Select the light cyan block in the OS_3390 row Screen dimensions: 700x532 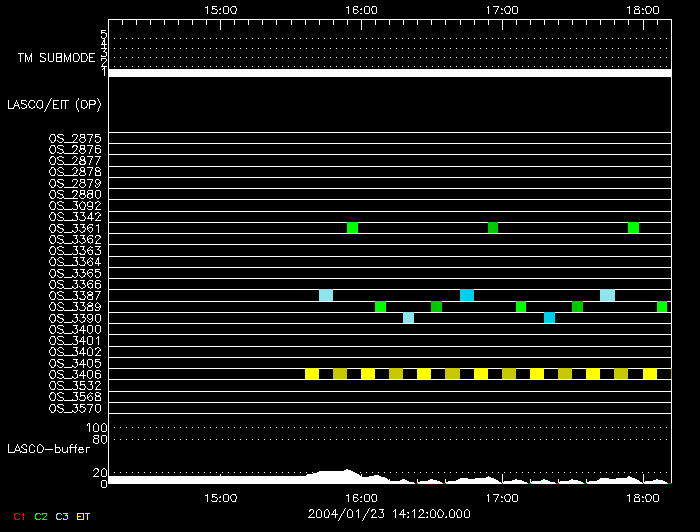(408, 318)
